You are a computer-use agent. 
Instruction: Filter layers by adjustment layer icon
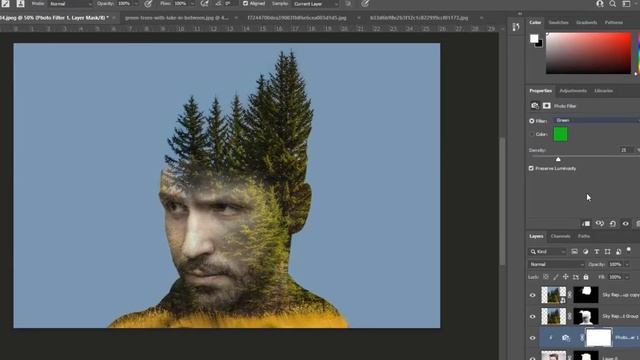[586, 252]
